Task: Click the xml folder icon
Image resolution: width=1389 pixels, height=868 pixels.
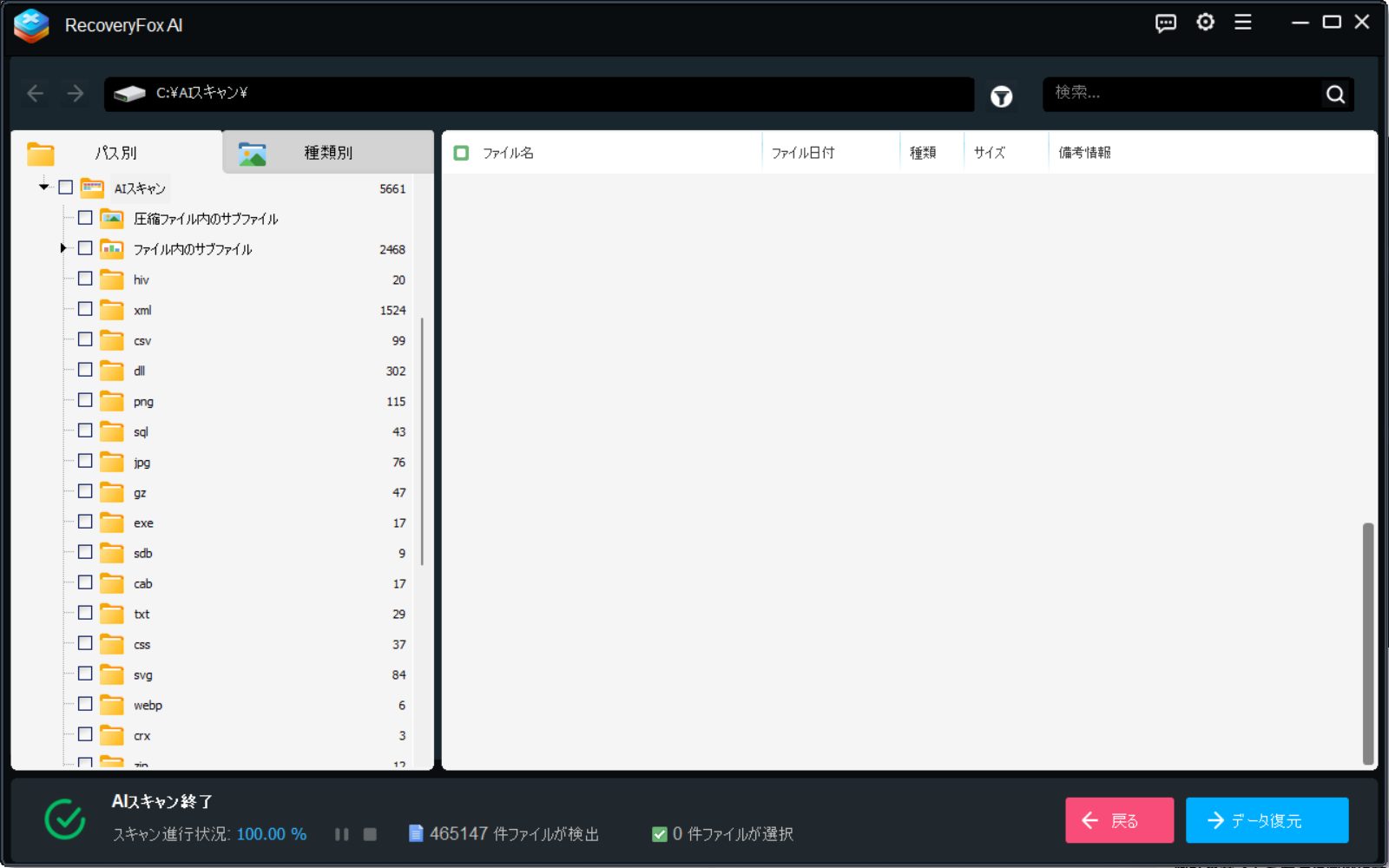Action: tap(111, 309)
